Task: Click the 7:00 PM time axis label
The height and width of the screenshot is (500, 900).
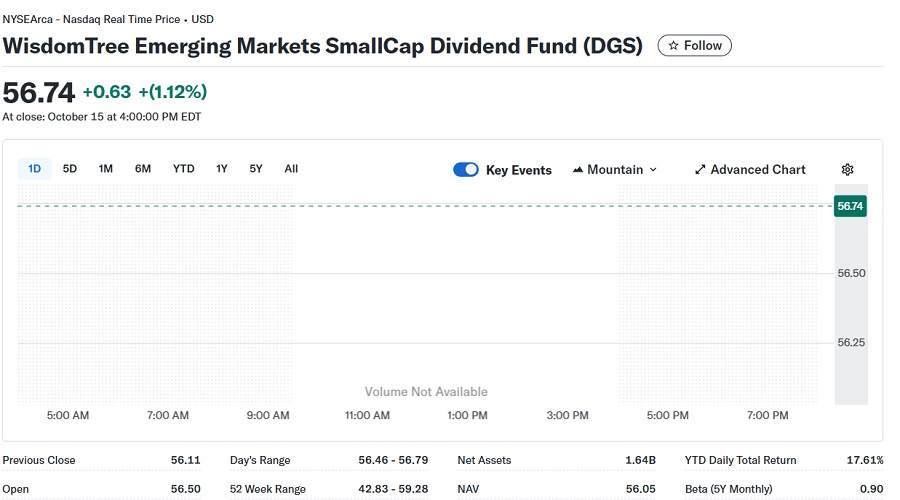Action: (x=767, y=415)
